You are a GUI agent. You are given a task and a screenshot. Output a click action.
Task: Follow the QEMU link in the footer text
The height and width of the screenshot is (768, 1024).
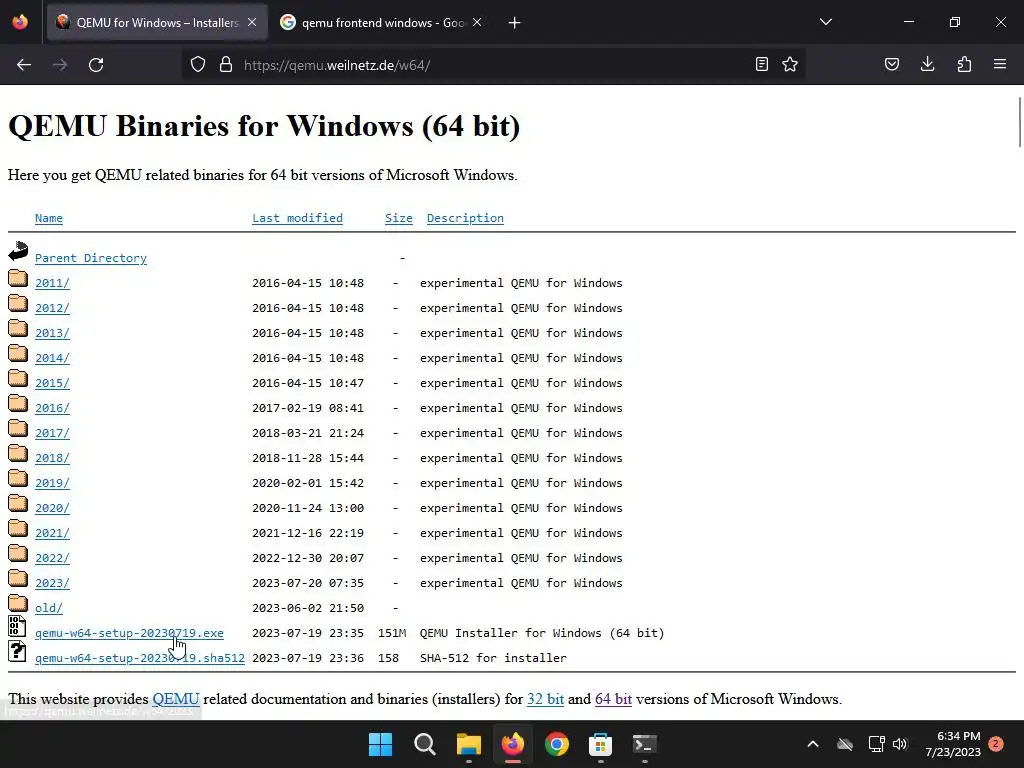176,699
